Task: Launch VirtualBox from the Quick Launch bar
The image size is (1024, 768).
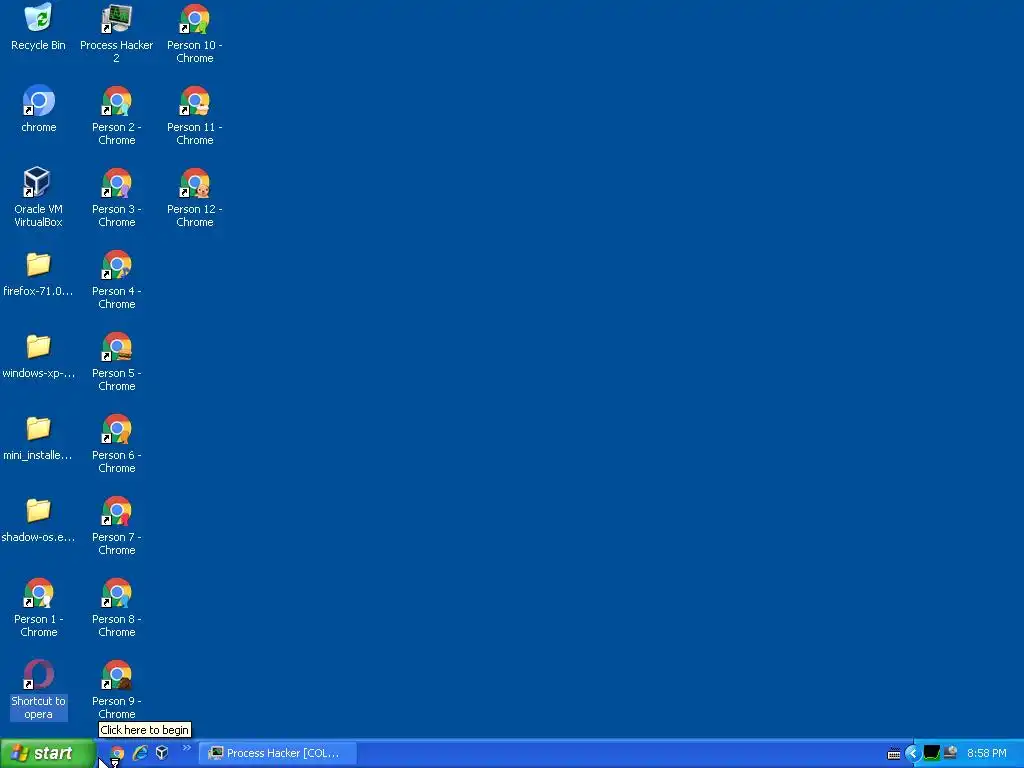Action: pyautogui.click(x=162, y=753)
